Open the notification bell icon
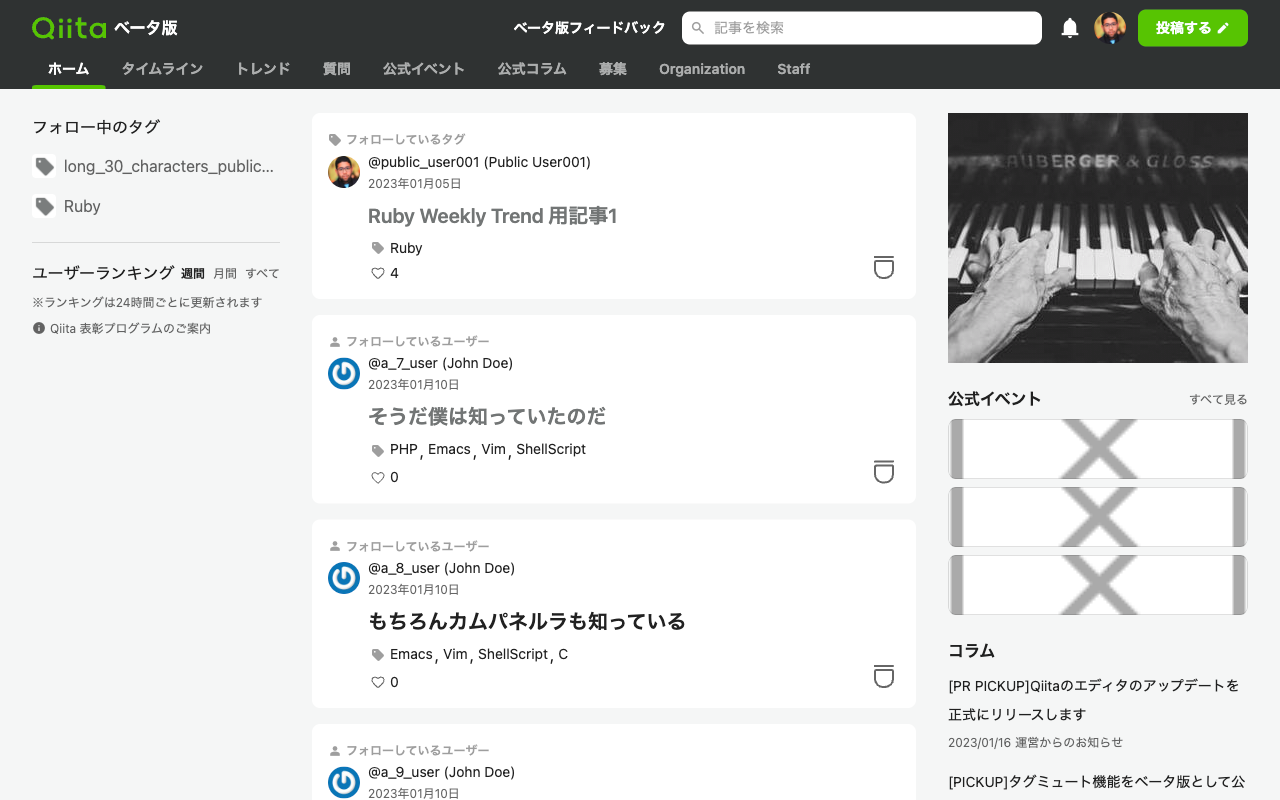1280x800 pixels. (1069, 27)
